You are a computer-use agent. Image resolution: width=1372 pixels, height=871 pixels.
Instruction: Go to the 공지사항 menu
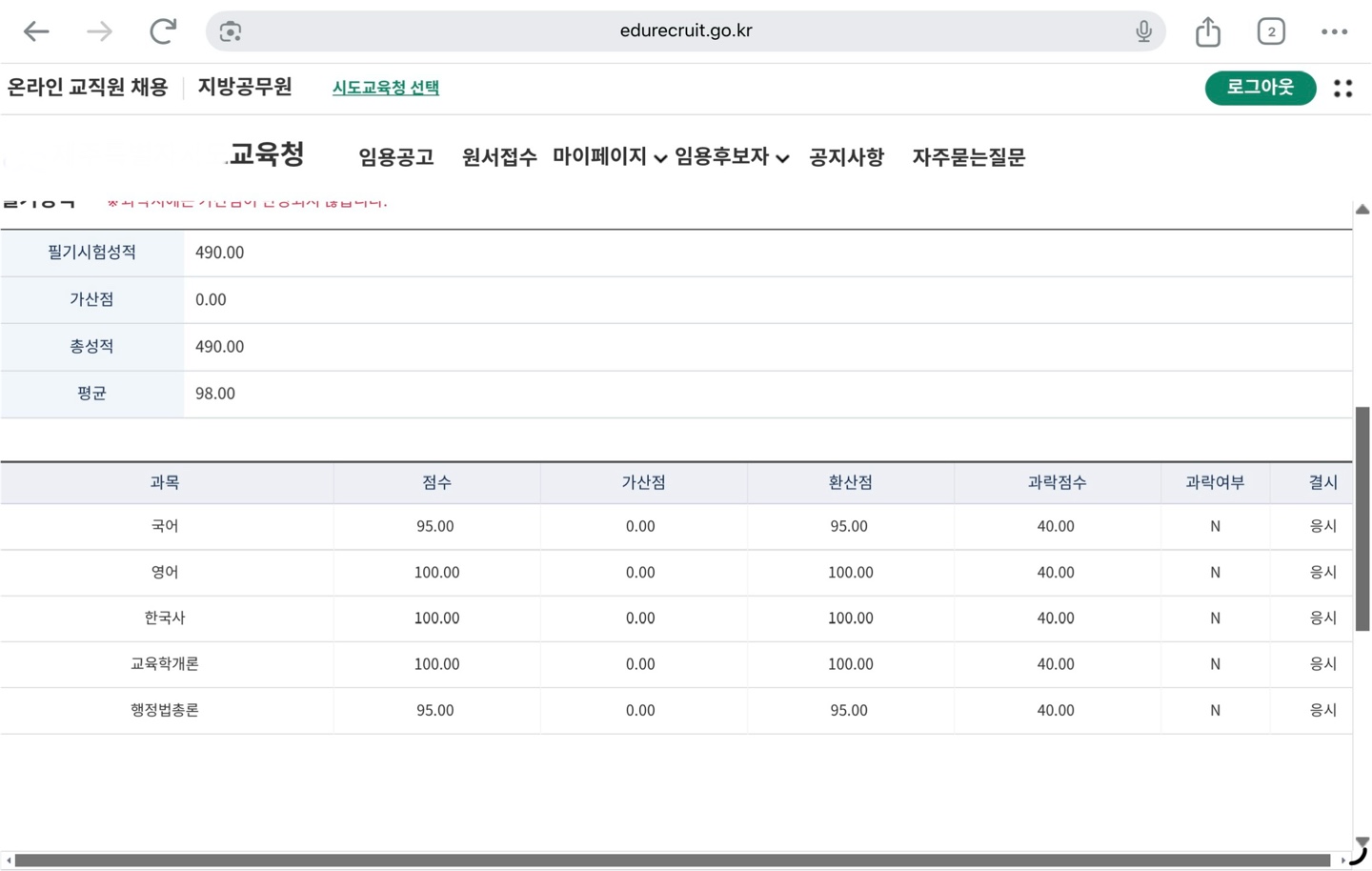point(847,157)
